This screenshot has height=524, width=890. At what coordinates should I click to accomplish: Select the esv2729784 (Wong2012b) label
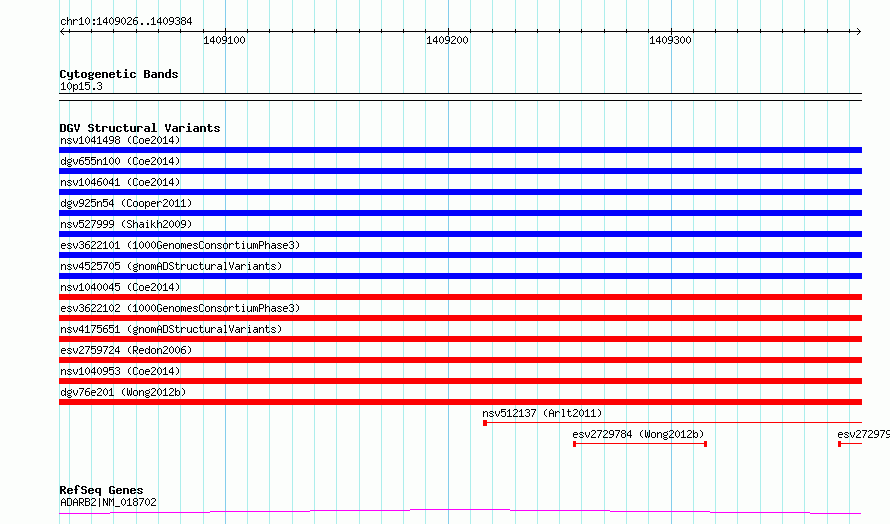click(x=638, y=434)
